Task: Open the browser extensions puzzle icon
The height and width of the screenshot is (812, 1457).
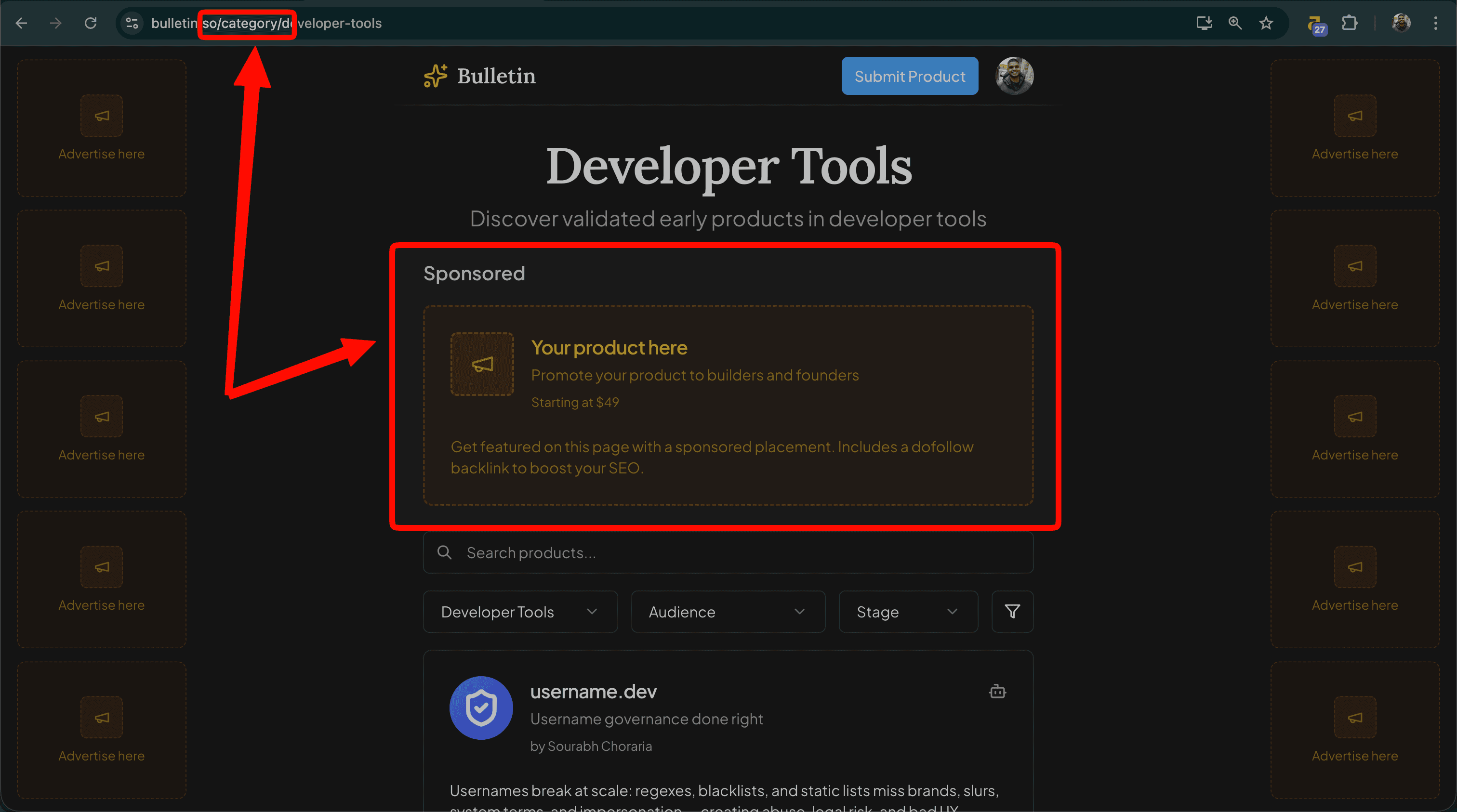Action: 1350,23
